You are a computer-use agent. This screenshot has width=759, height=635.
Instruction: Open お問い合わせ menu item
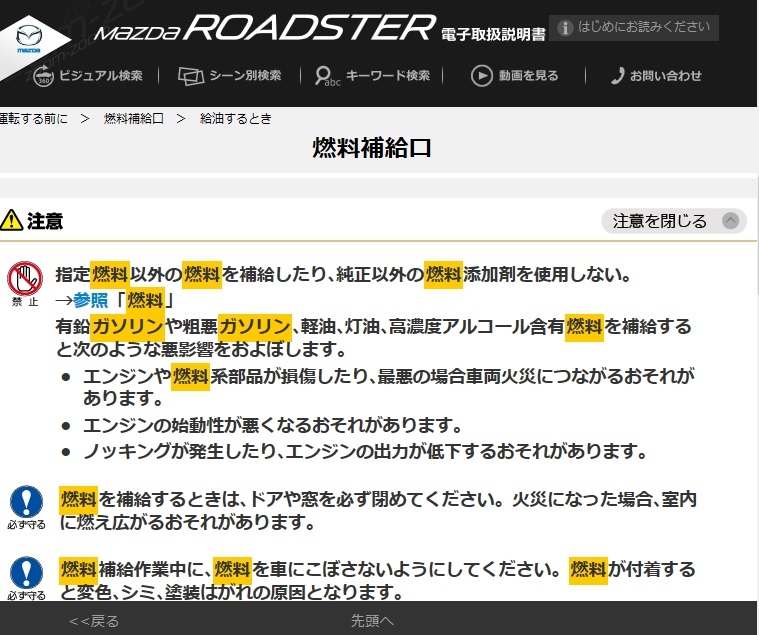(x=666, y=76)
